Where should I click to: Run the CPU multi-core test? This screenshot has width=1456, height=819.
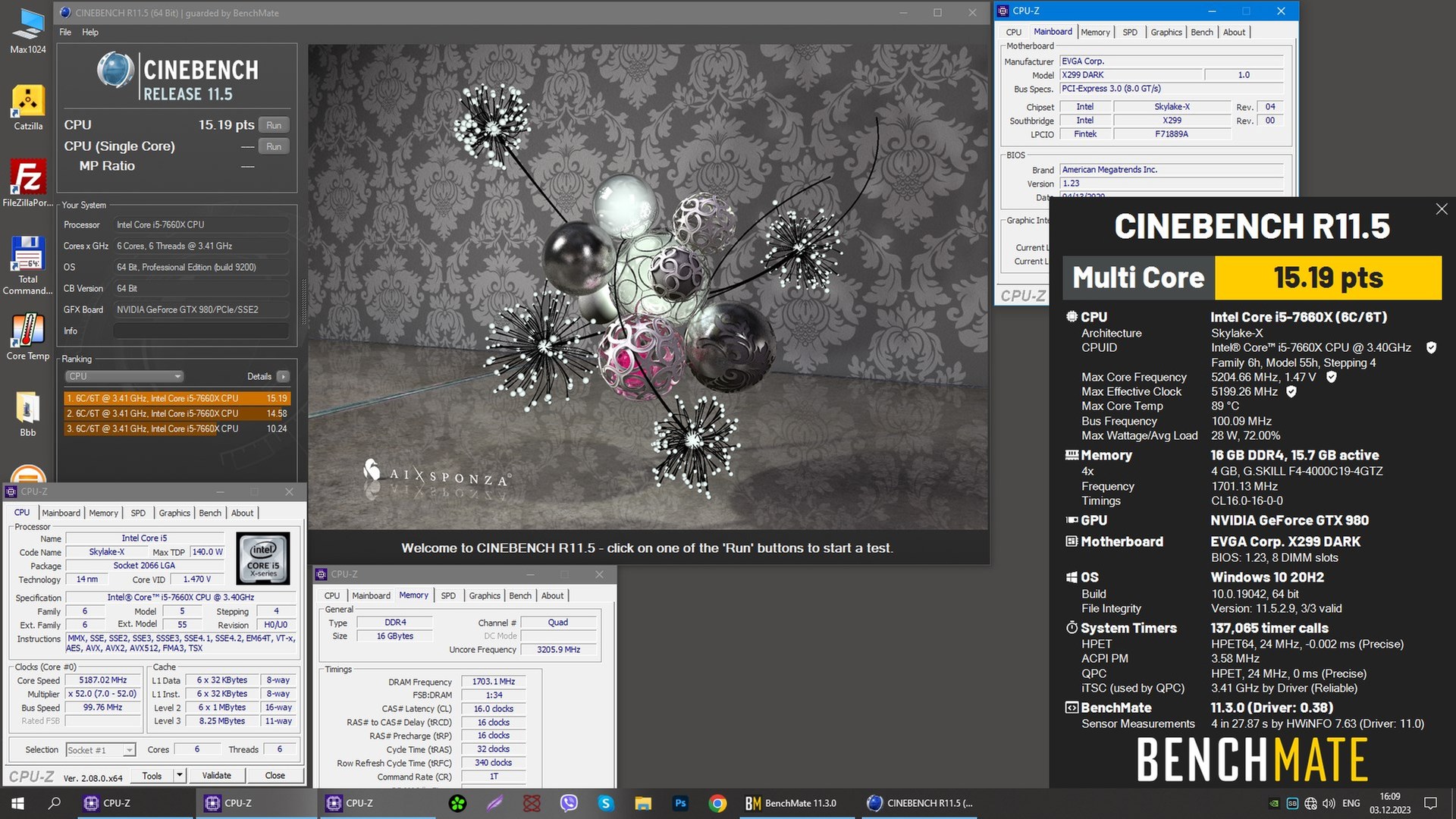(x=274, y=125)
